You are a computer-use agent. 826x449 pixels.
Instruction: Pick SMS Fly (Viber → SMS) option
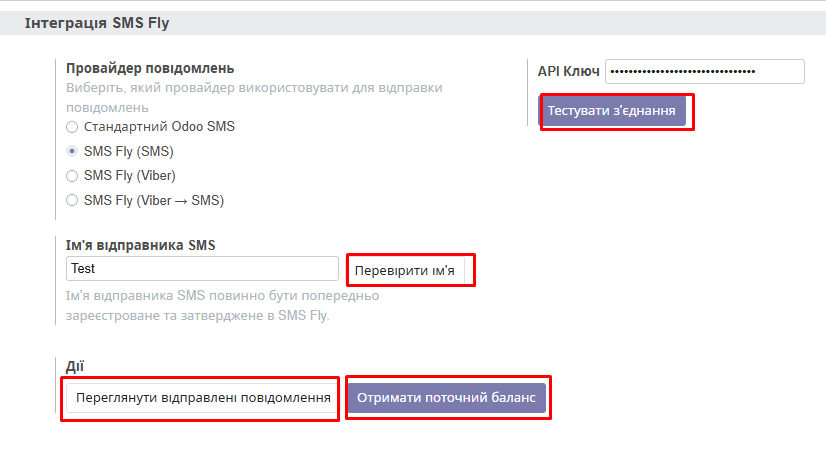tap(72, 200)
